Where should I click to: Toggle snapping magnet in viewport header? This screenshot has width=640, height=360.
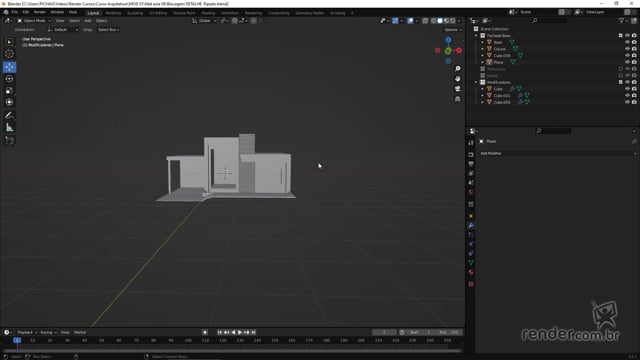(x=235, y=20)
